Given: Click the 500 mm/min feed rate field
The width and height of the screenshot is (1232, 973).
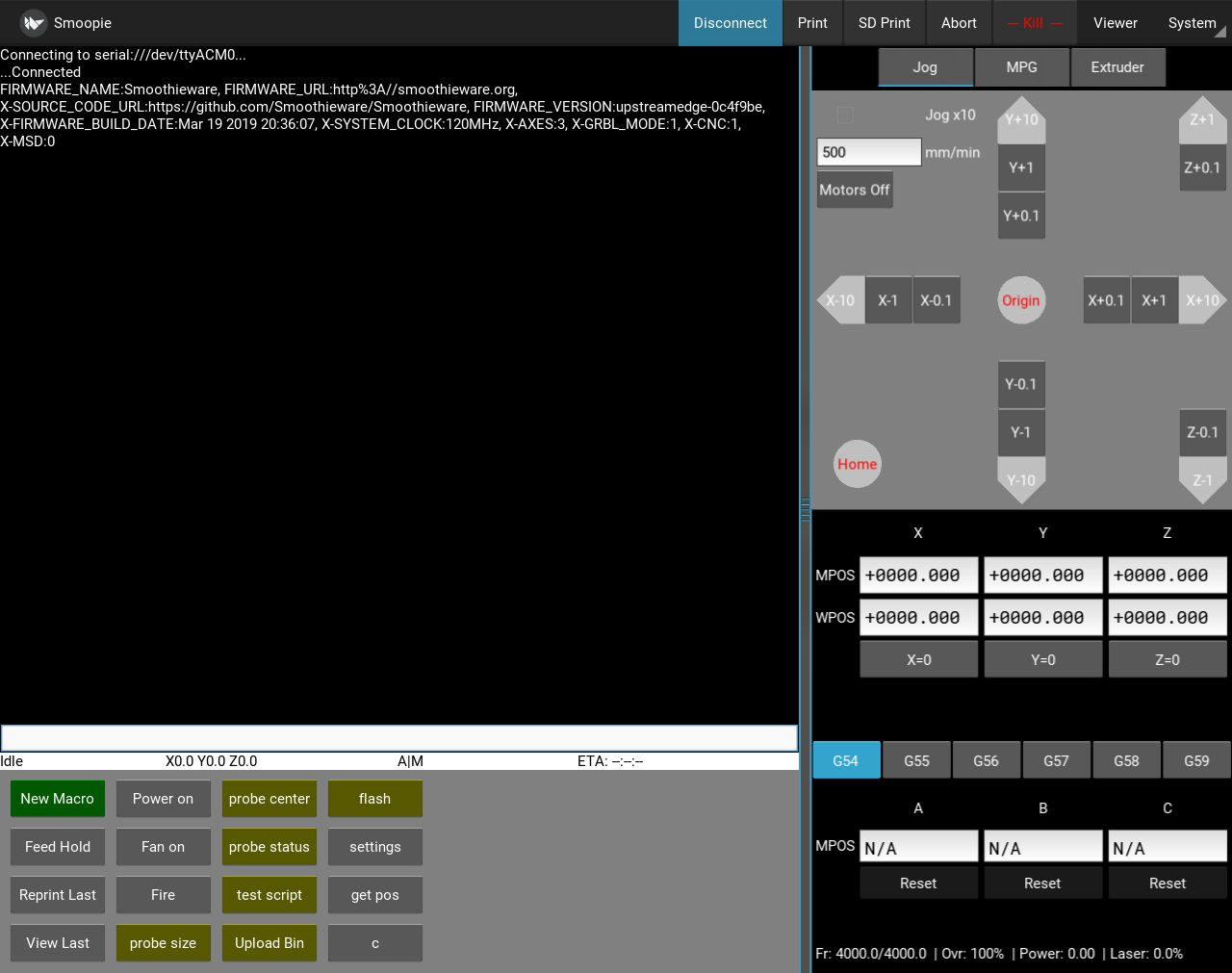Looking at the screenshot, I should (867, 151).
